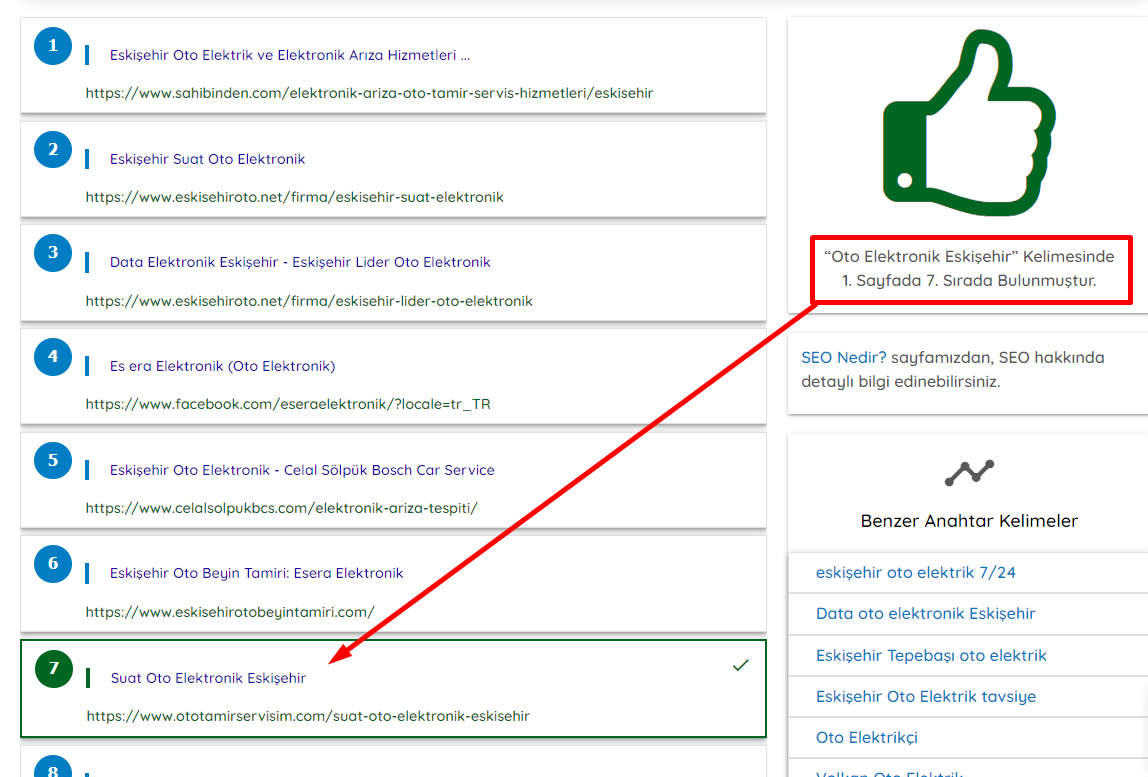Click the celalsolpukbcs.com URL text
Screen dimensions: 1148x777
pos(281,508)
